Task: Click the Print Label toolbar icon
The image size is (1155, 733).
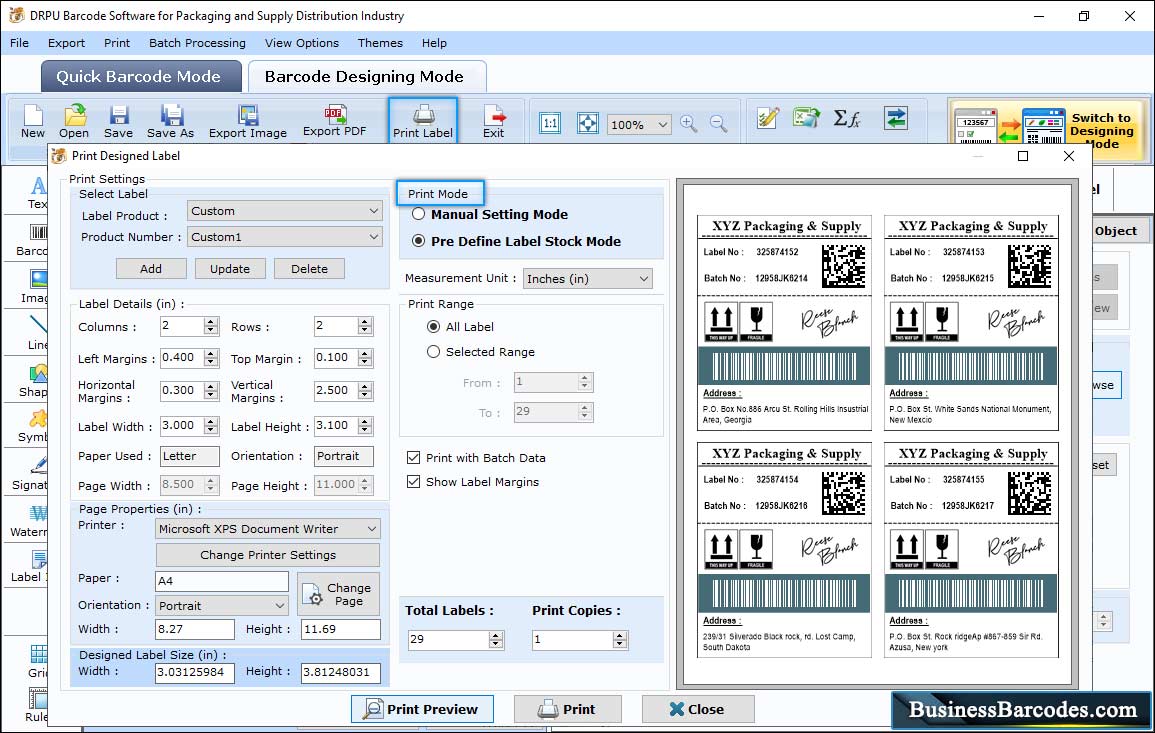Action: [423, 120]
